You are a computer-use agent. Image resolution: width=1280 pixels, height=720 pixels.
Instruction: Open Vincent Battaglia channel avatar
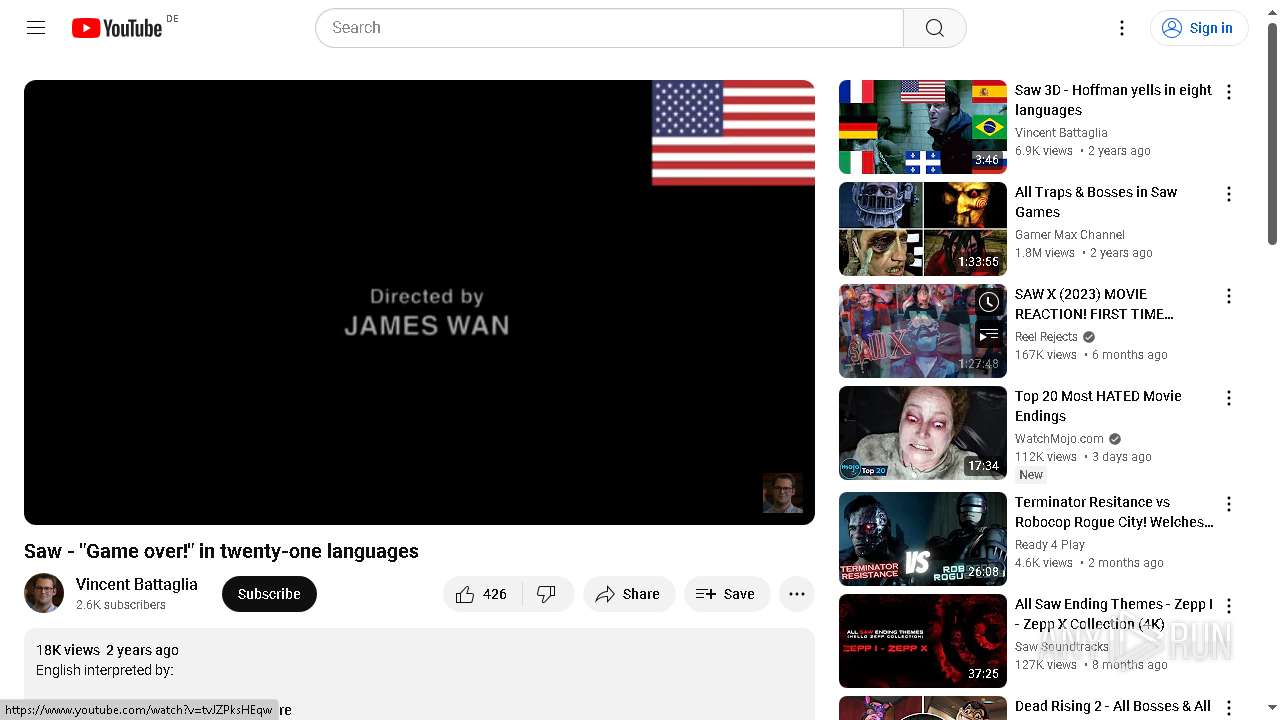coord(44,594)
